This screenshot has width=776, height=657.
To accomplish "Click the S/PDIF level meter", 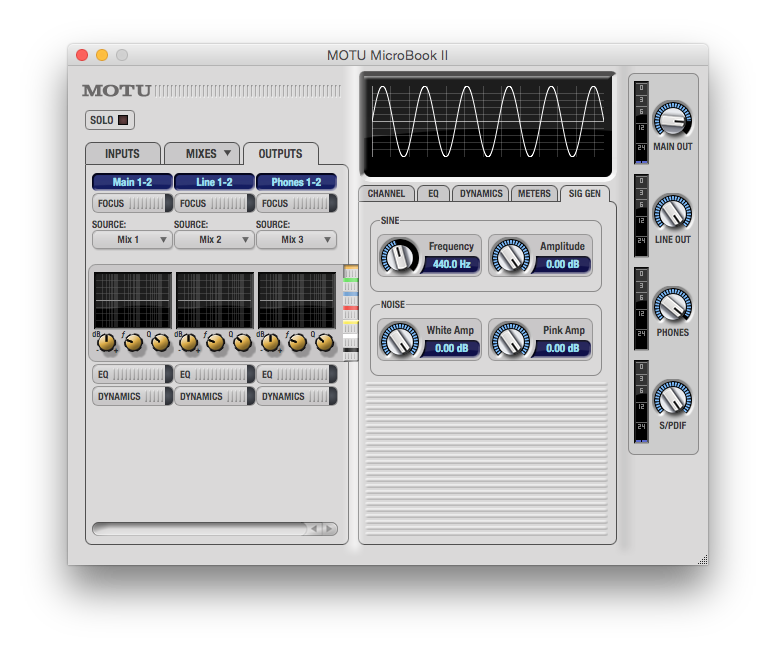I will (x=641, y=402).
